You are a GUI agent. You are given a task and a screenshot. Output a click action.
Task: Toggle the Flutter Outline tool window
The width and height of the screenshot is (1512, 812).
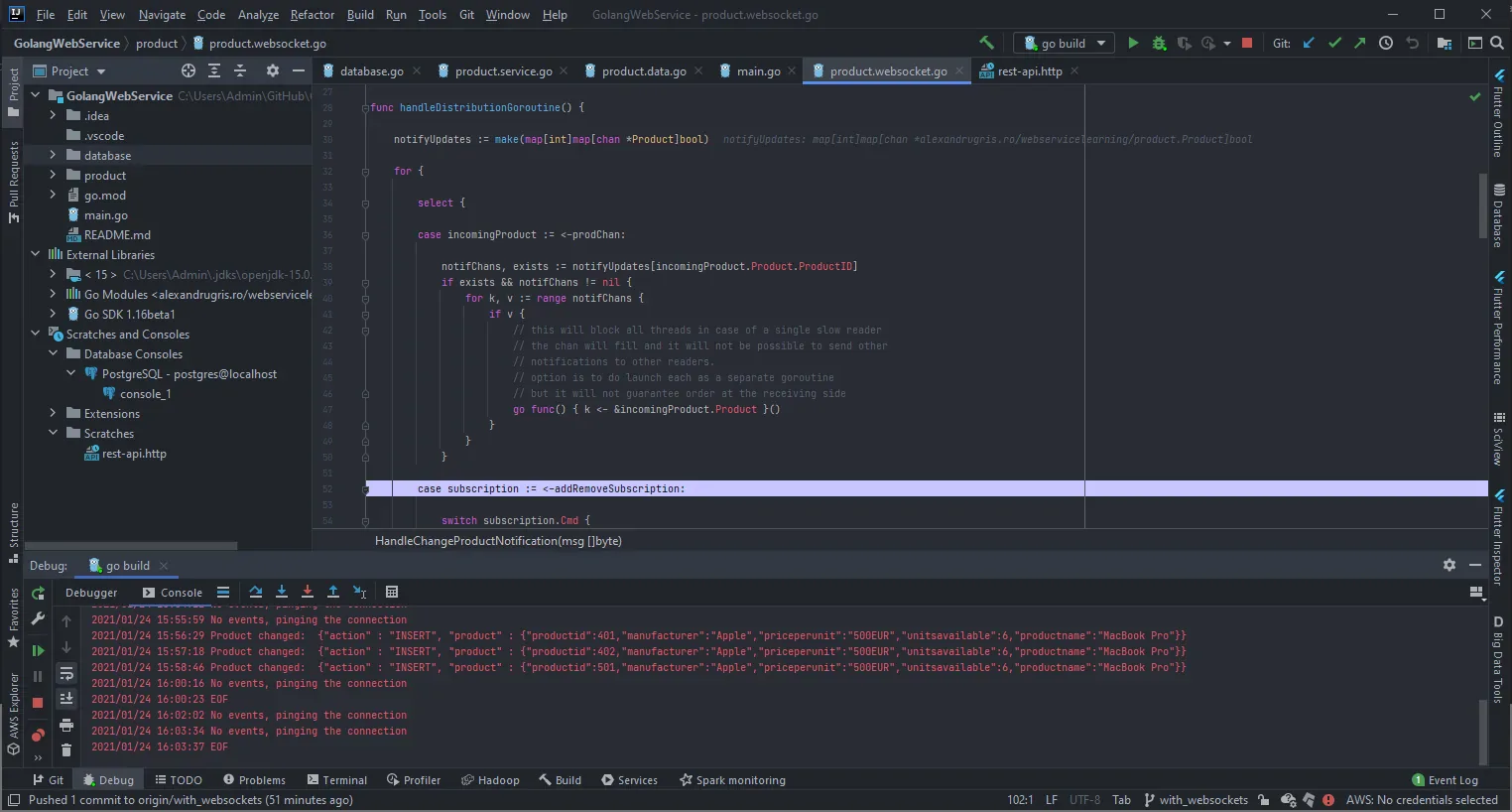[1498, 114]
